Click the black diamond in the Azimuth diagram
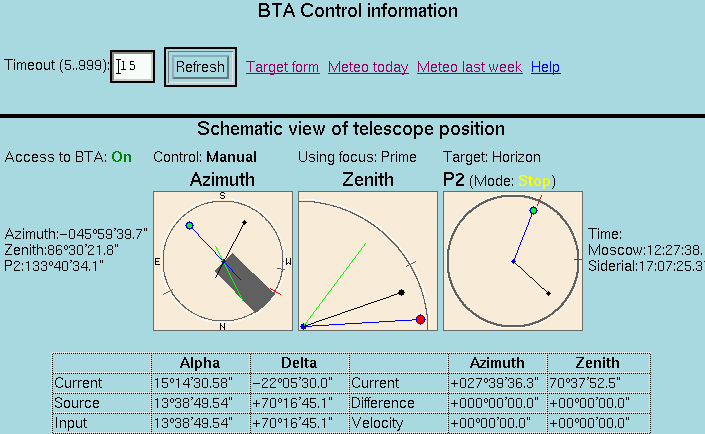The height and width of the screenshot is (434, 705). tap(245, 223)
